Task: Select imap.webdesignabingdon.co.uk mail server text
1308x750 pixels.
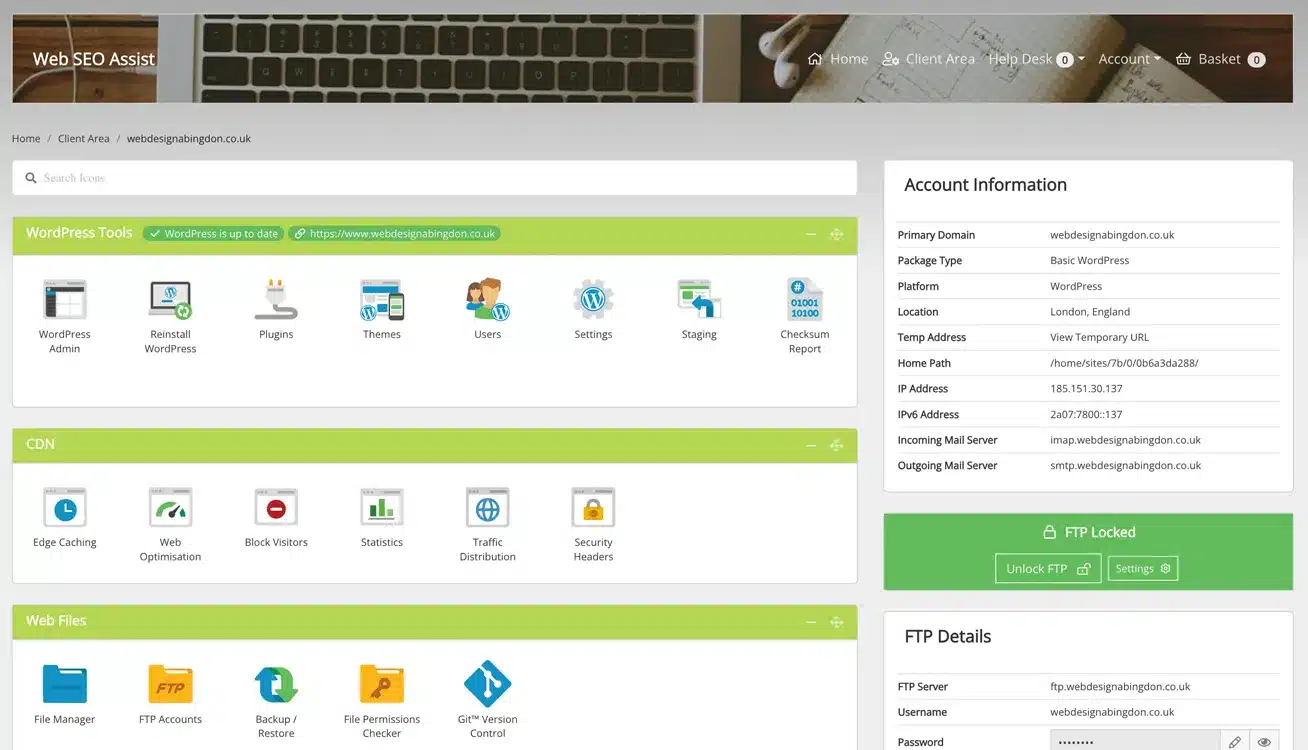Action: tap(1125, 440)
